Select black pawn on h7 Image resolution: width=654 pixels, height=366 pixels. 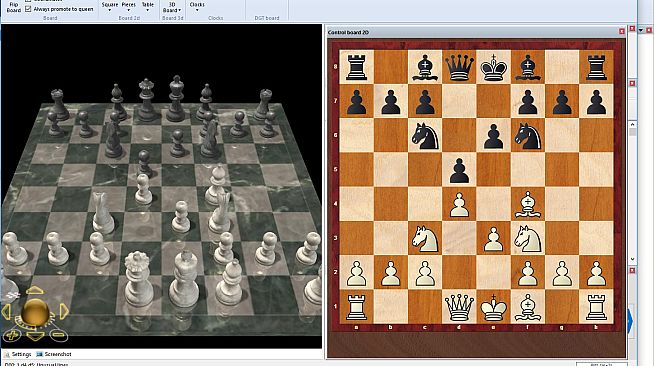tap(596, 101)
